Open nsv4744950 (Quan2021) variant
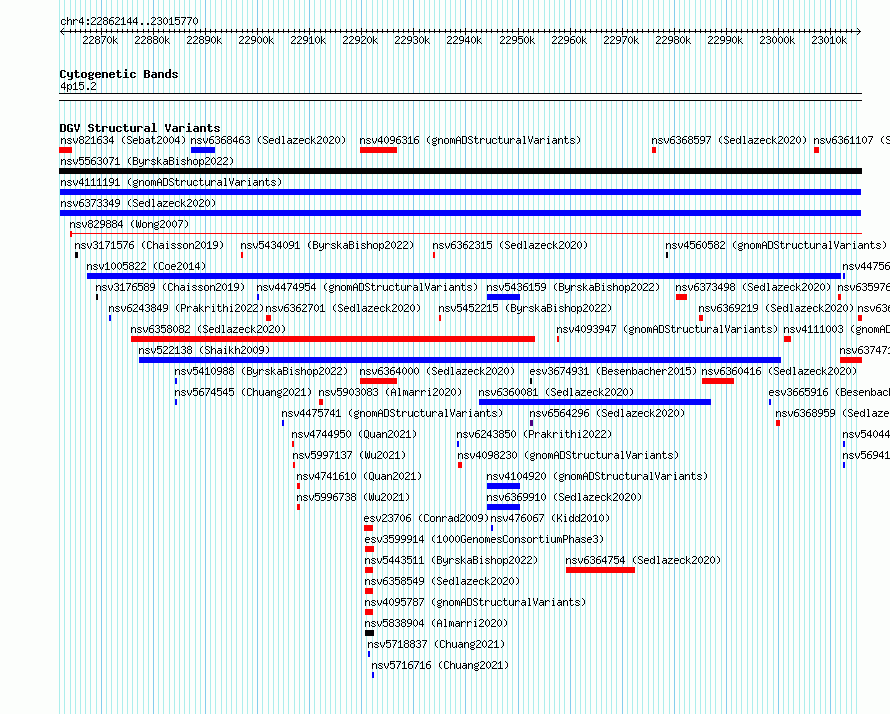The image size is (890, 714). pos(354,434)
